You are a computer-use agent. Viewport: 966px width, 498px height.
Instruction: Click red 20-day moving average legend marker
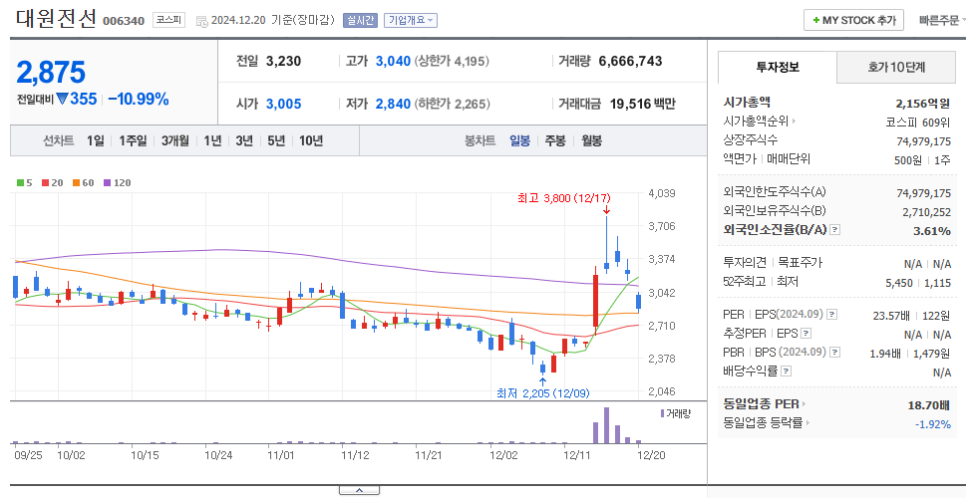coord(45,183)
